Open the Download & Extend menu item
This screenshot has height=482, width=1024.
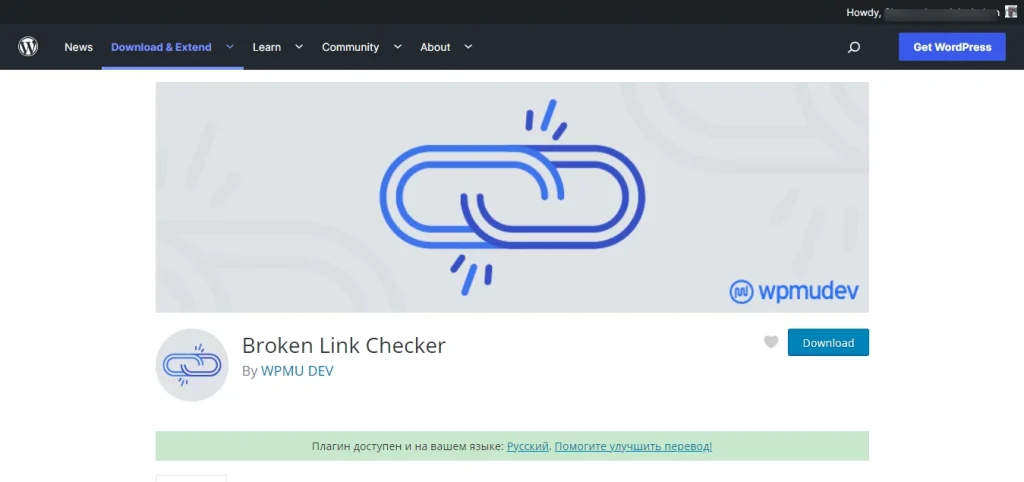click(x=161, y=47)
